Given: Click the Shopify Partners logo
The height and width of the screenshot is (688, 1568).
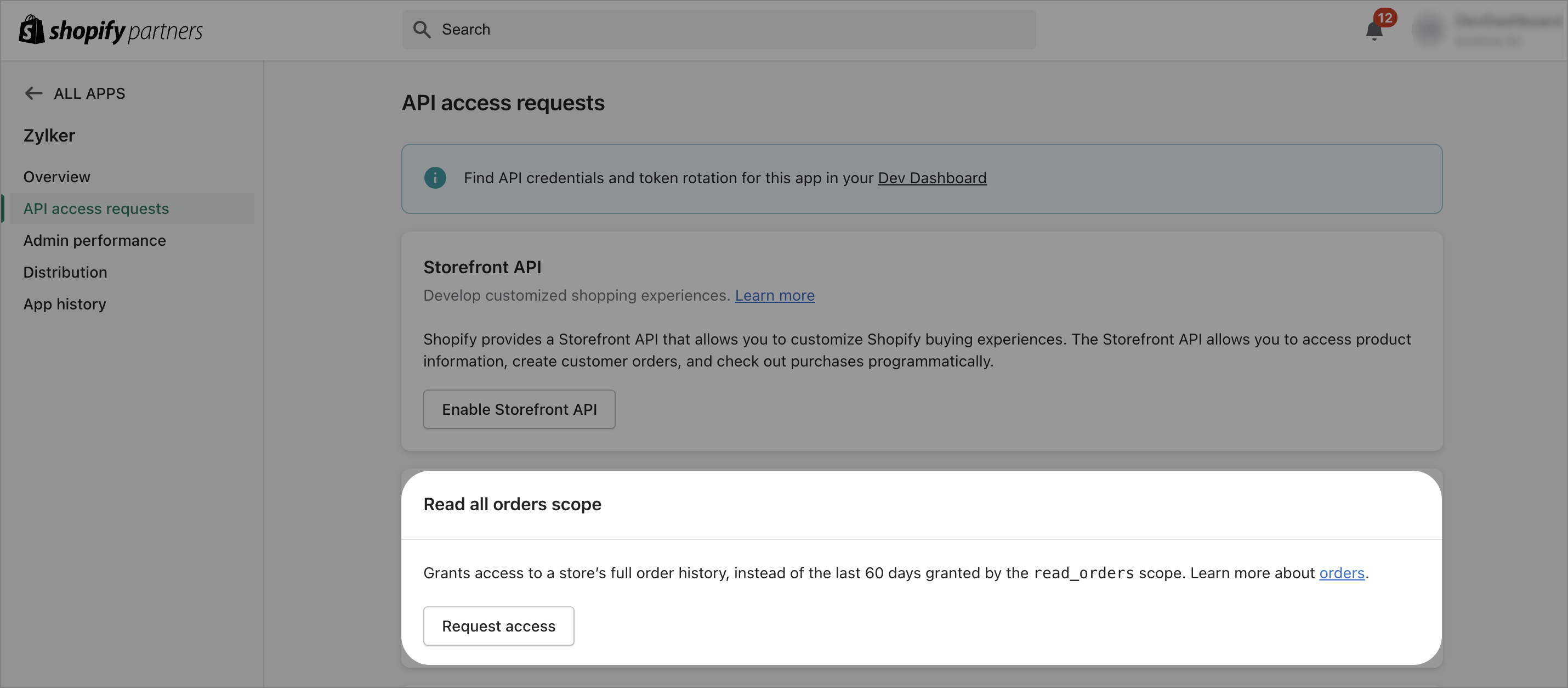Looking at the screenshot, I should click(x=110, y=30).
